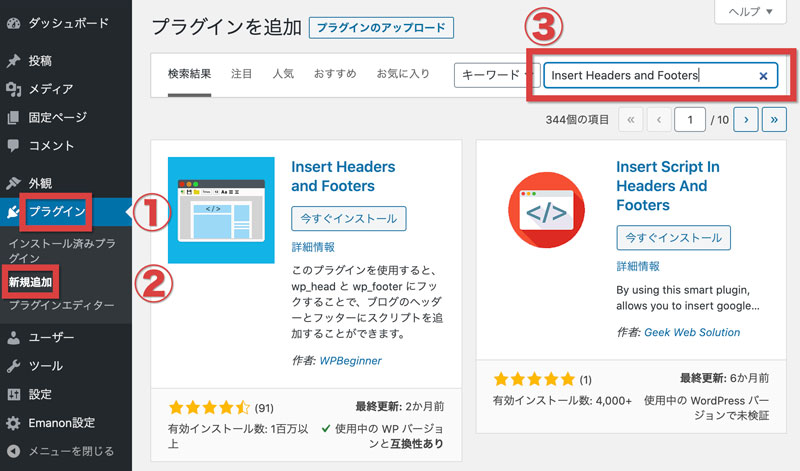Switch to 人気 tab
The image size is (800, 471).
283,74
